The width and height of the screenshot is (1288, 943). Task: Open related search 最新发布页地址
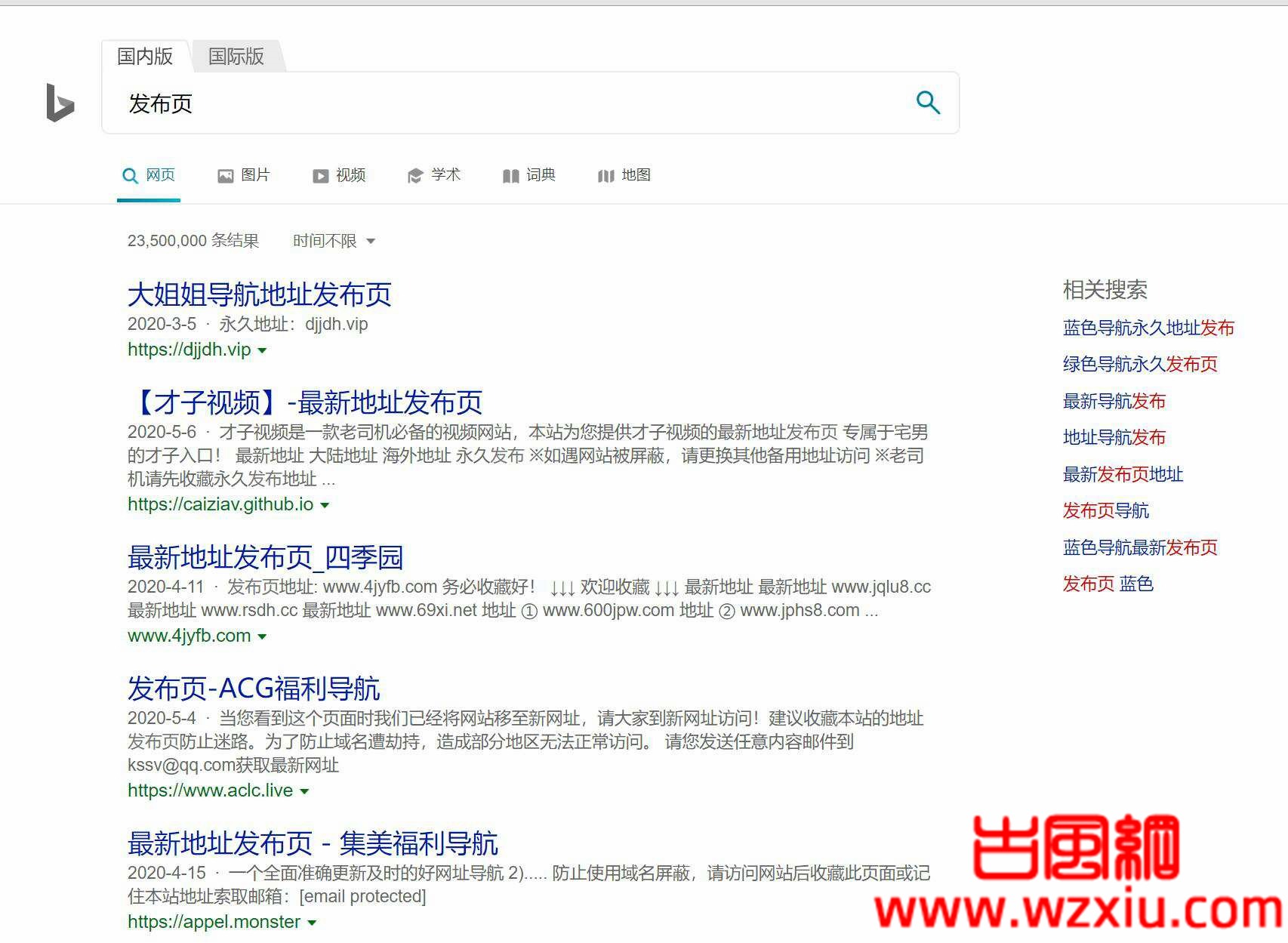point(1123,474)
